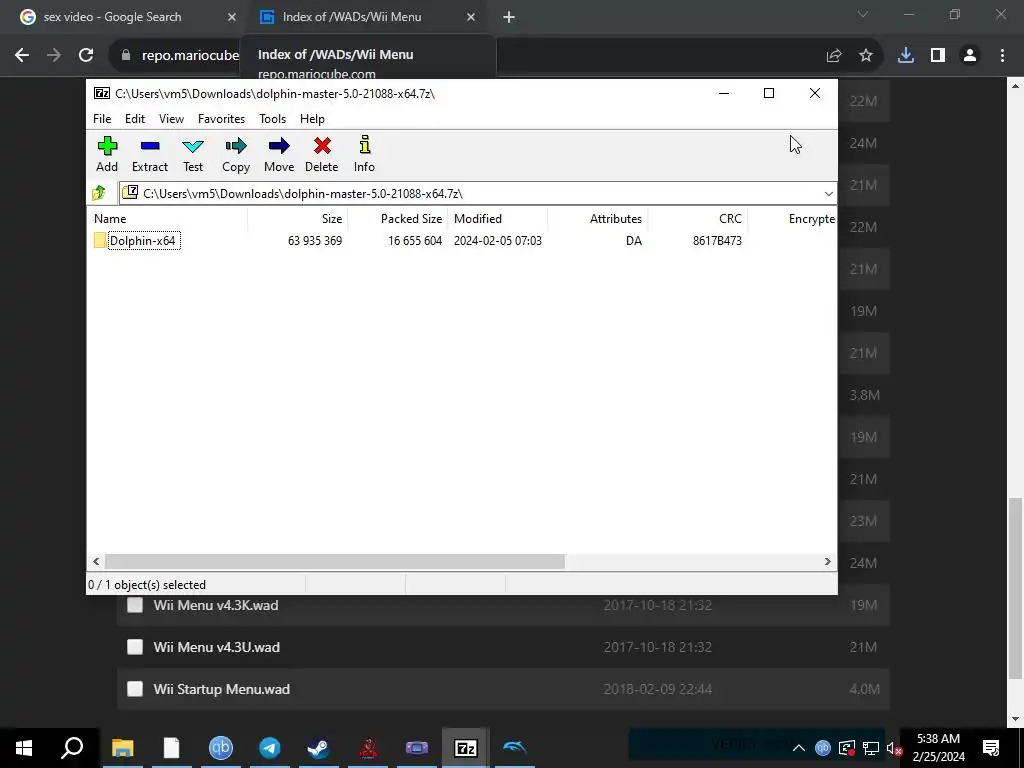Open the File menu in 7-Zip
Image resolution: width=1024 pixels, height=768 pixels.
102,119
